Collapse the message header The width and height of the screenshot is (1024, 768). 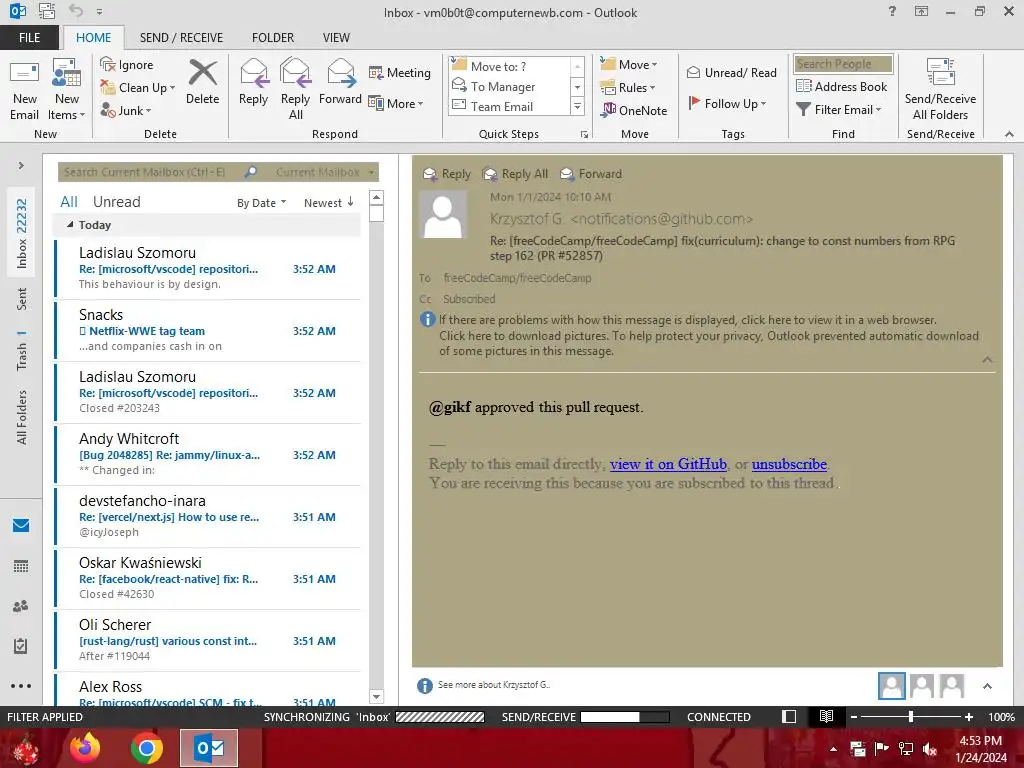987,360
